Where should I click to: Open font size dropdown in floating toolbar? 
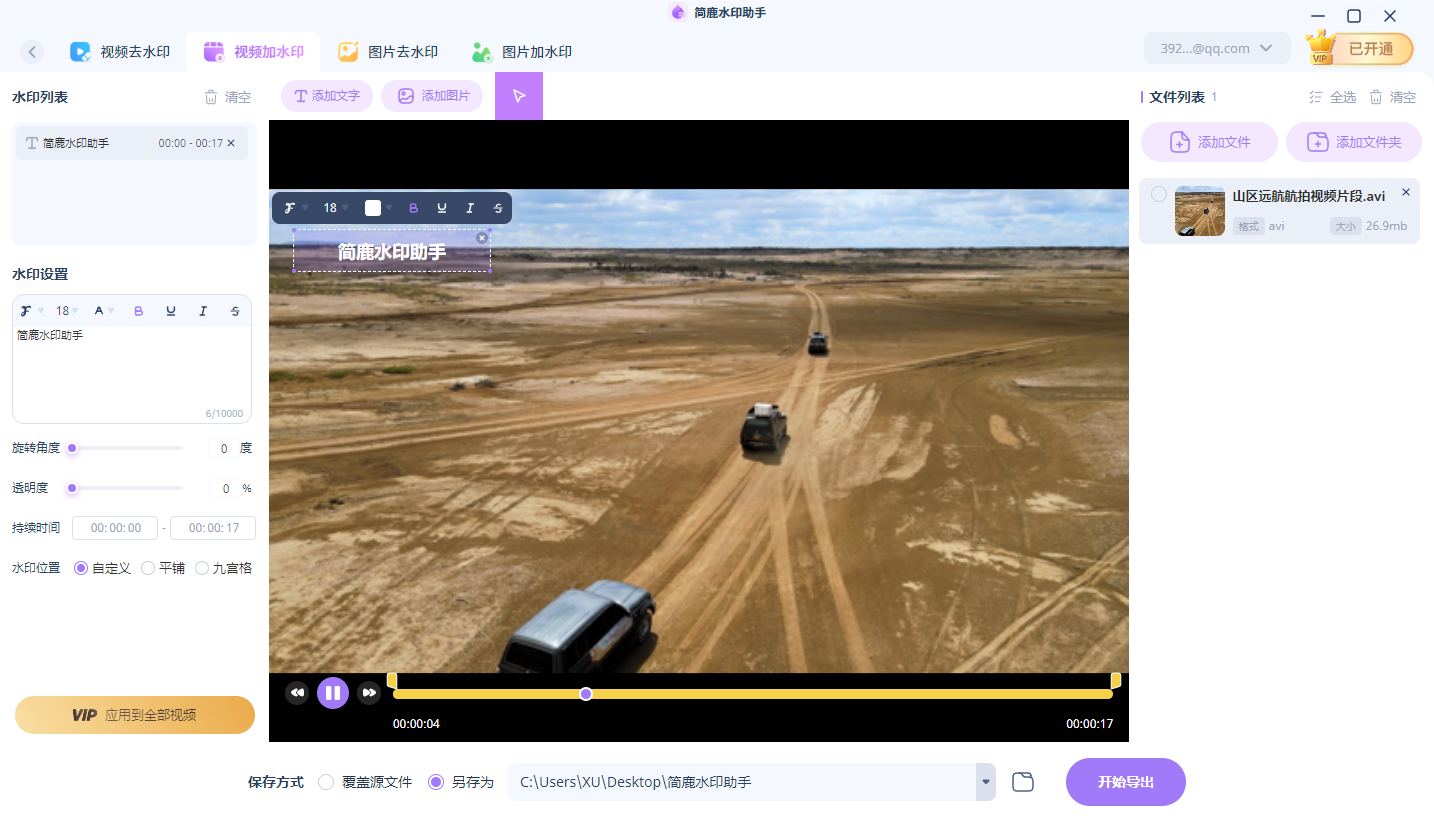[x=335, y=208]
